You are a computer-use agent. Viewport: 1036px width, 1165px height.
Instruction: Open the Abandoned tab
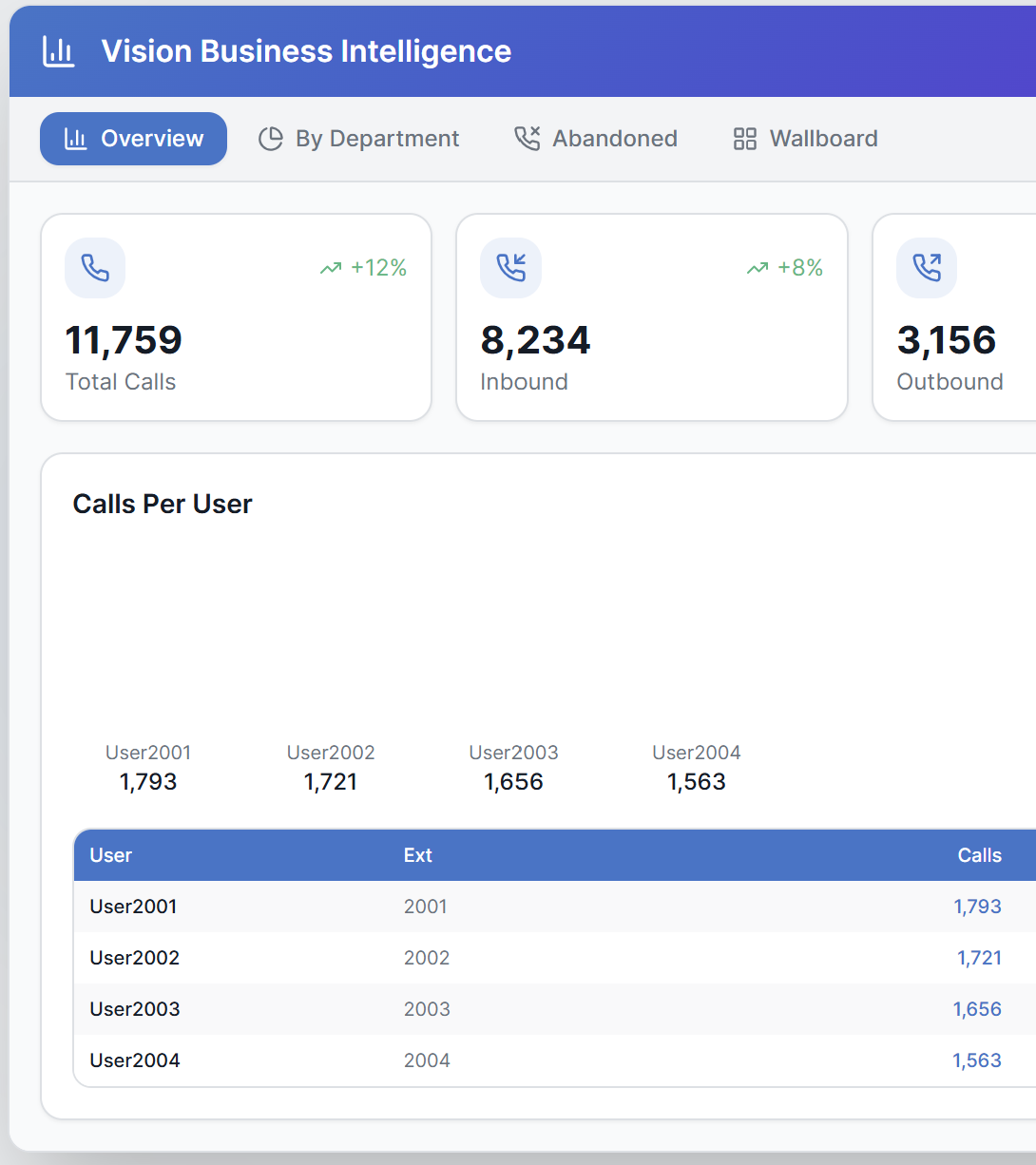tap(596, 139)
